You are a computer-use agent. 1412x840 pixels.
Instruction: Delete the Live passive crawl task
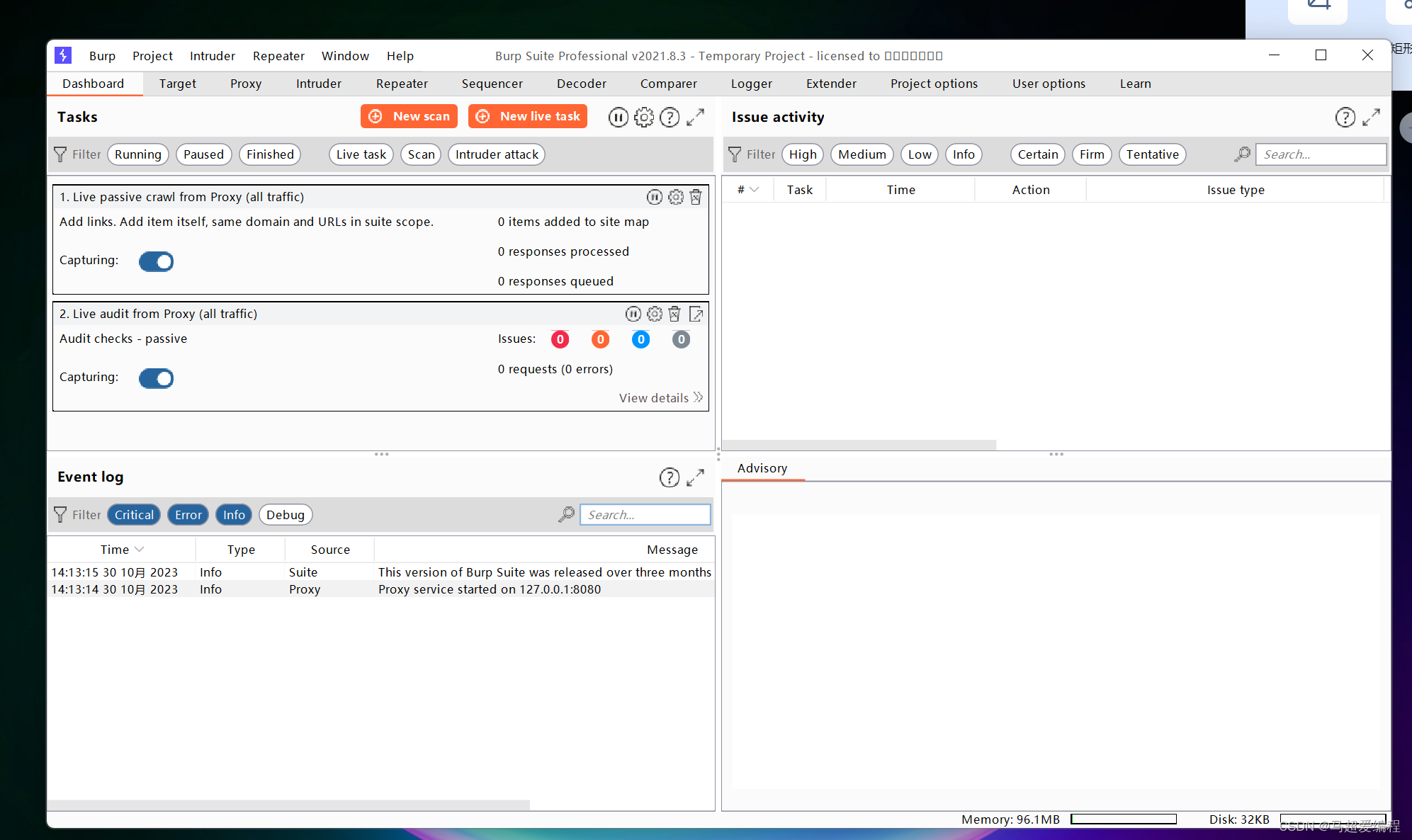point(696,197)
